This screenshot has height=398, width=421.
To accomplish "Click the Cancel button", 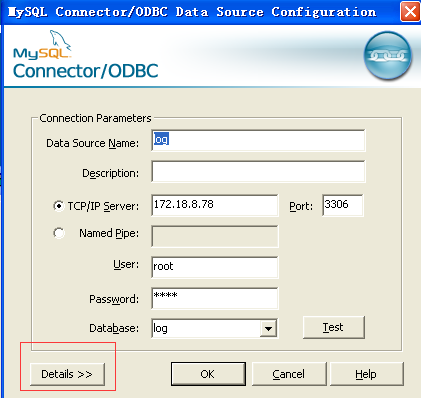I will pyautogui.click(x=289, y=374).
